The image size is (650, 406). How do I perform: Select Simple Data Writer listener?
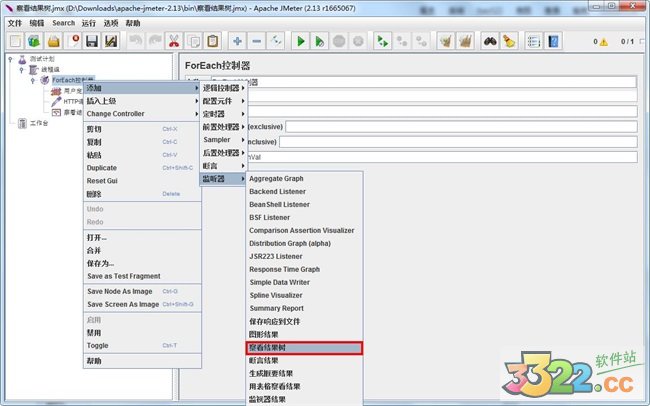point(304,282)
